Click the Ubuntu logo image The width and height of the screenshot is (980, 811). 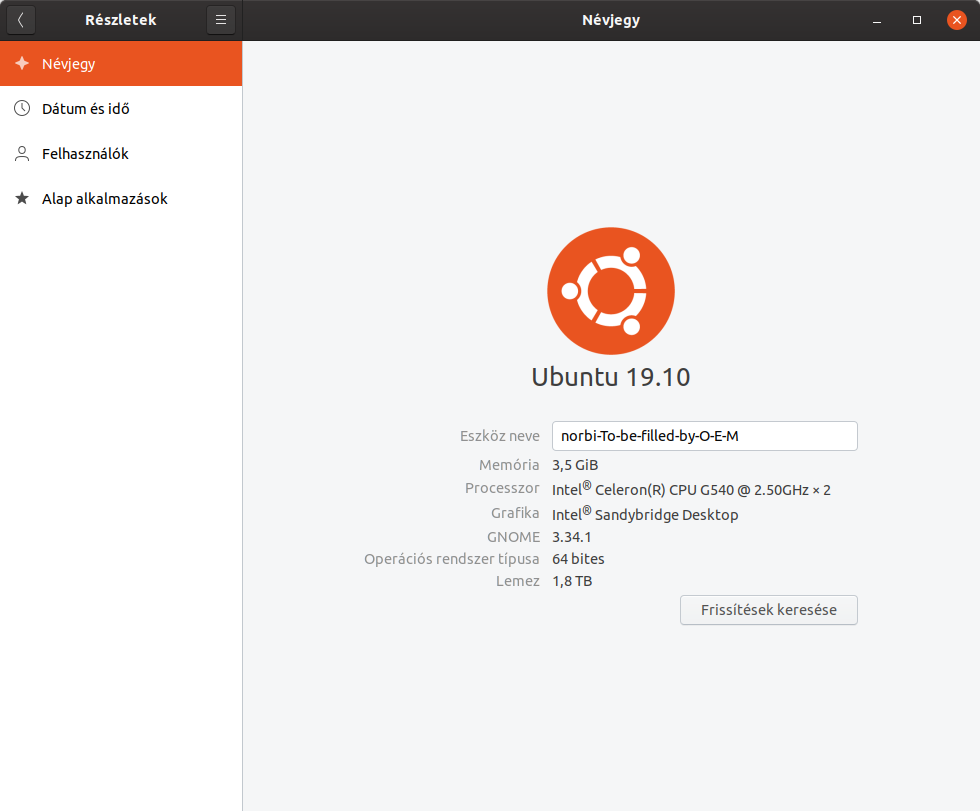(611, 291)
